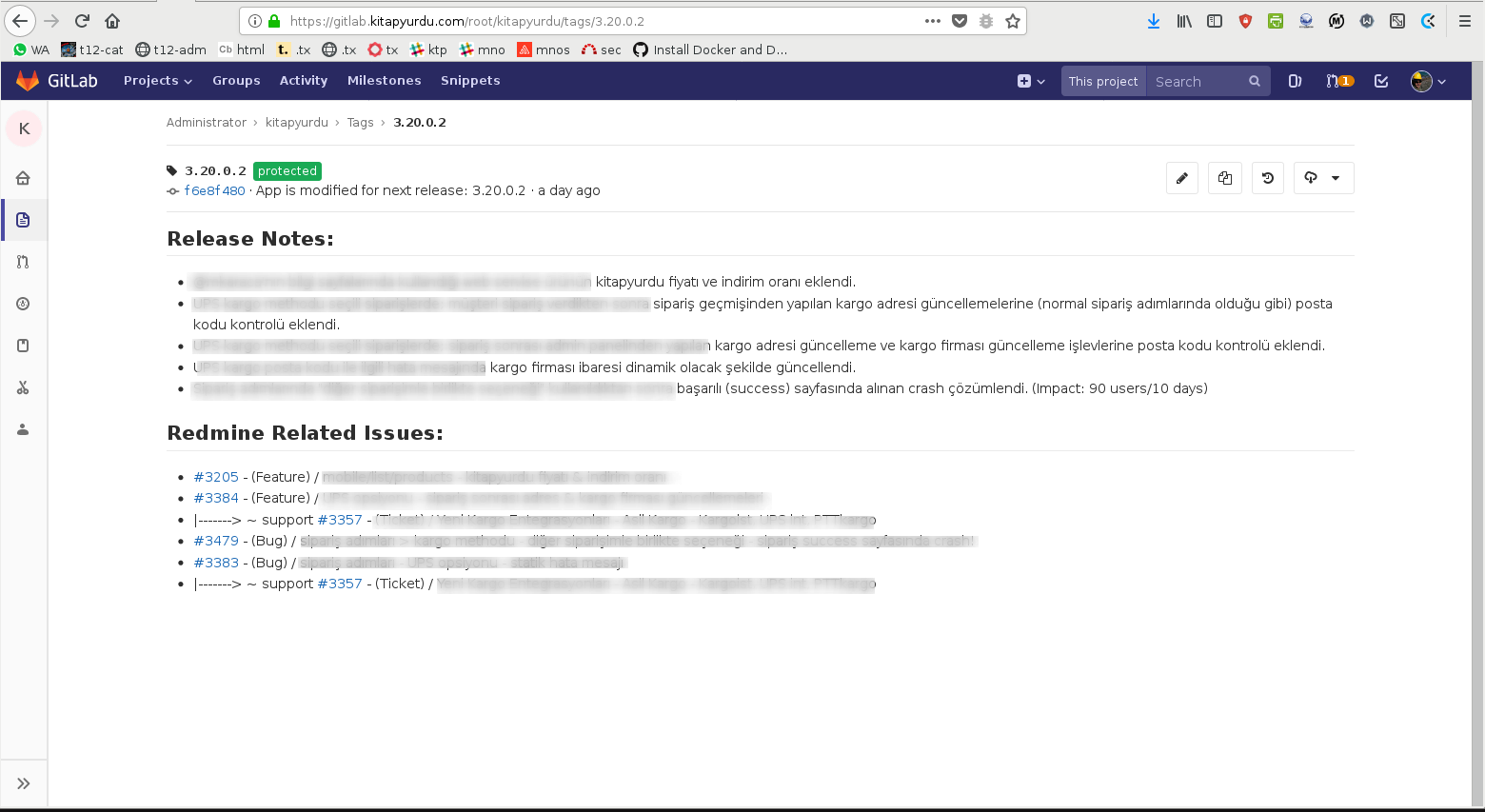Image resolution: width=1485 pixels, height=812 pixels.
Task: Open the Repository icon in sidebar
Action: coord(23,220)
